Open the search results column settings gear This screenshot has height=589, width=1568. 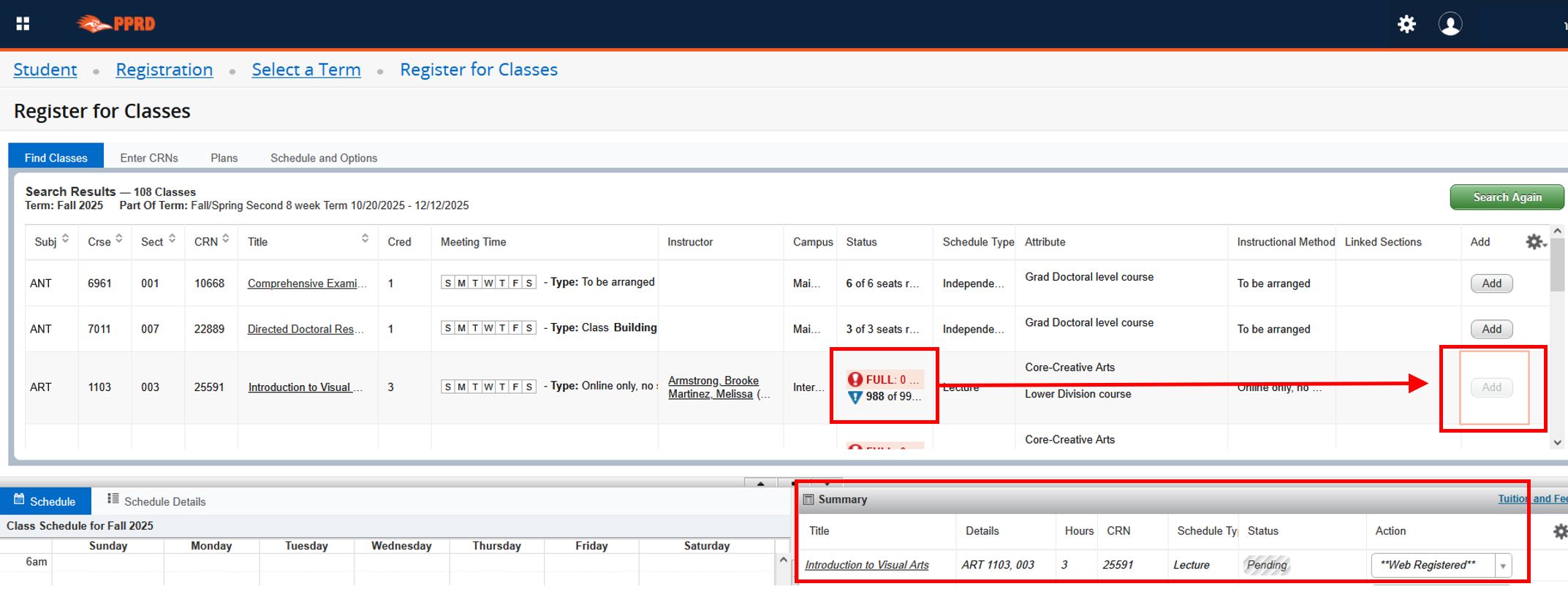click(x=1534, y=242)
